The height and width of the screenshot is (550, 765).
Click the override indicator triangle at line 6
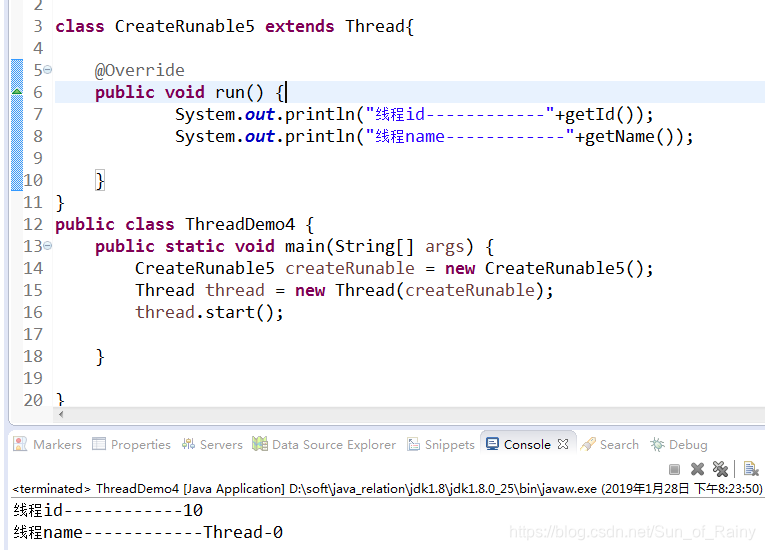[17, 91]
